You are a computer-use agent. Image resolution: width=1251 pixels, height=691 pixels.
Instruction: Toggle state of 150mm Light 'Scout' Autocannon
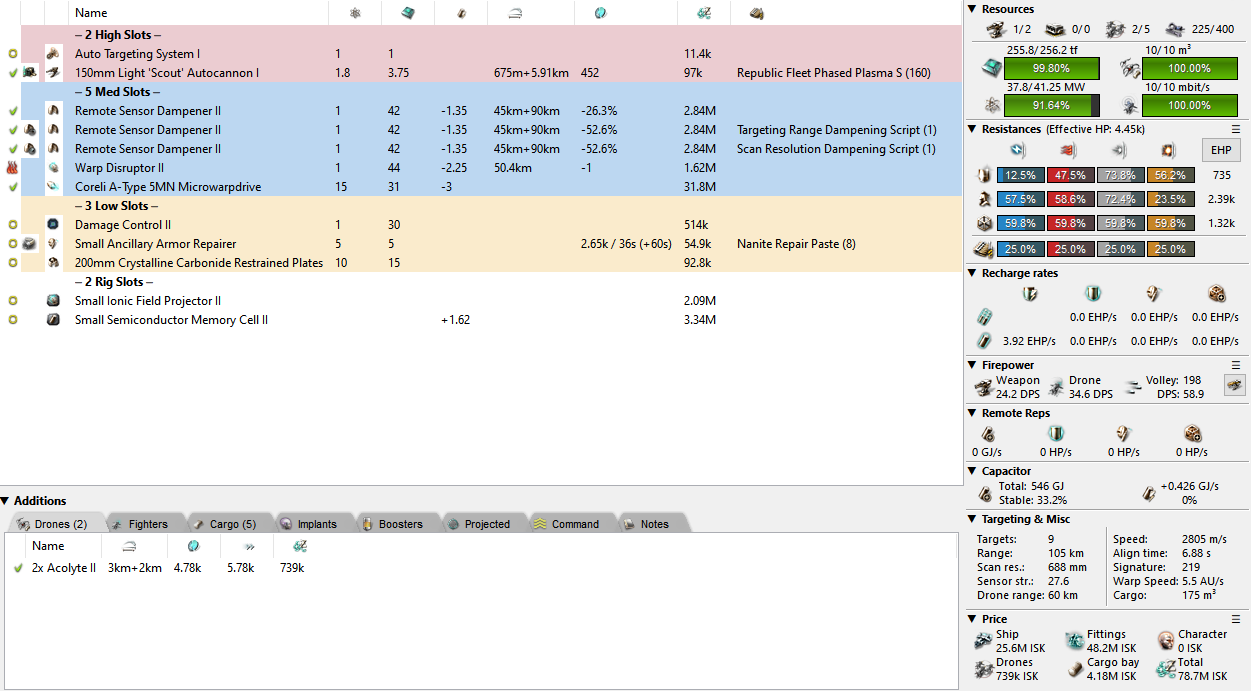12,73
